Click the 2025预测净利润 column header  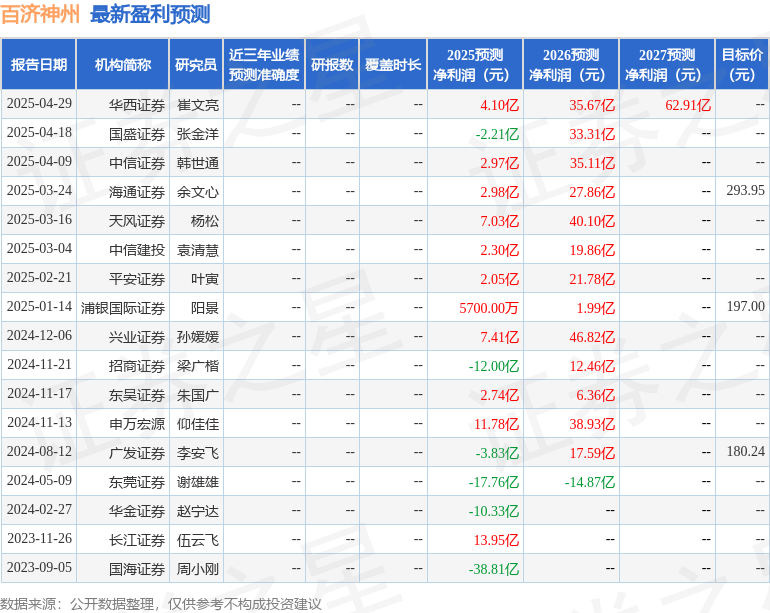tap(475, 64)
